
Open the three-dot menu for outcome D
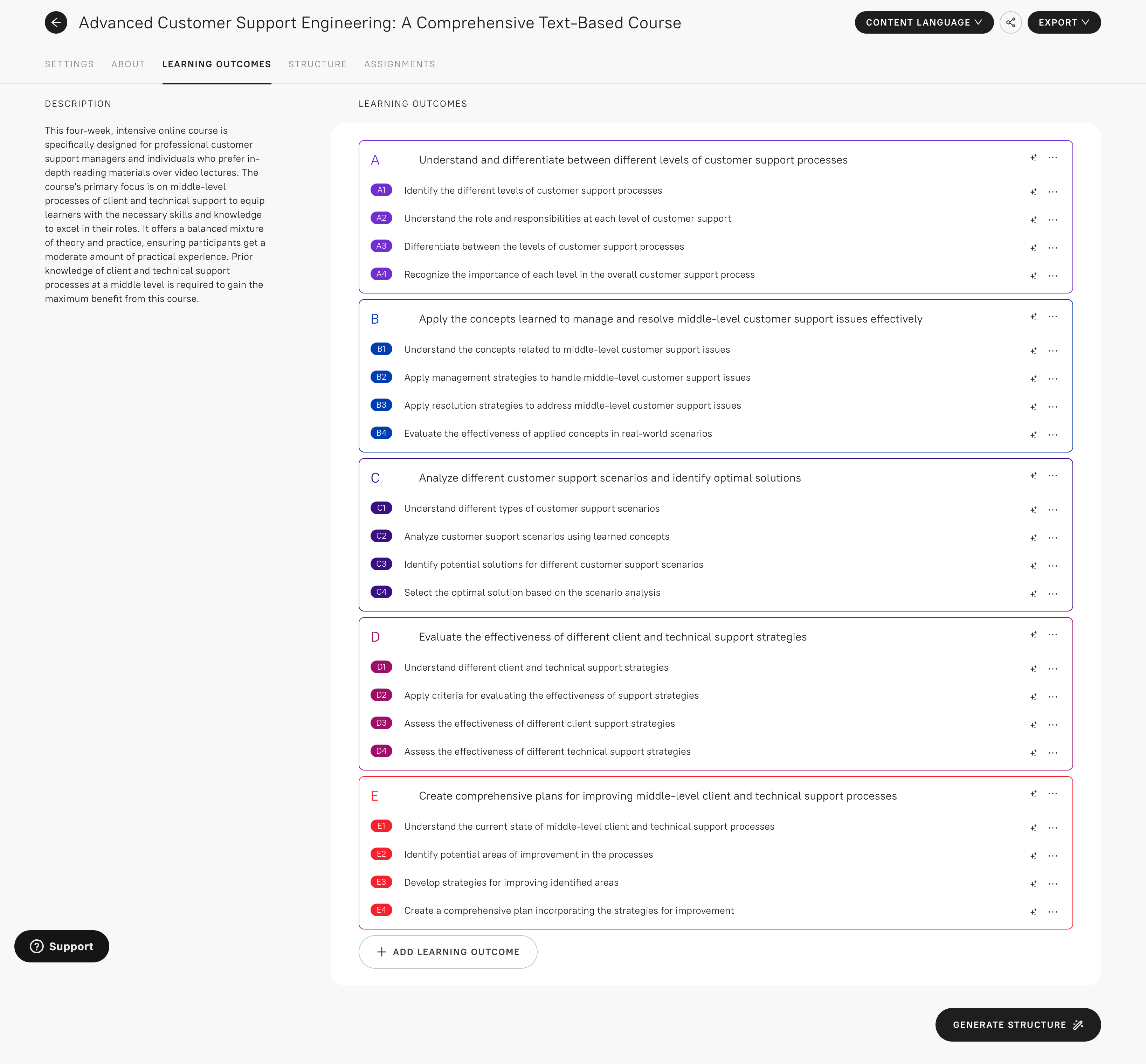(1053, 635)
